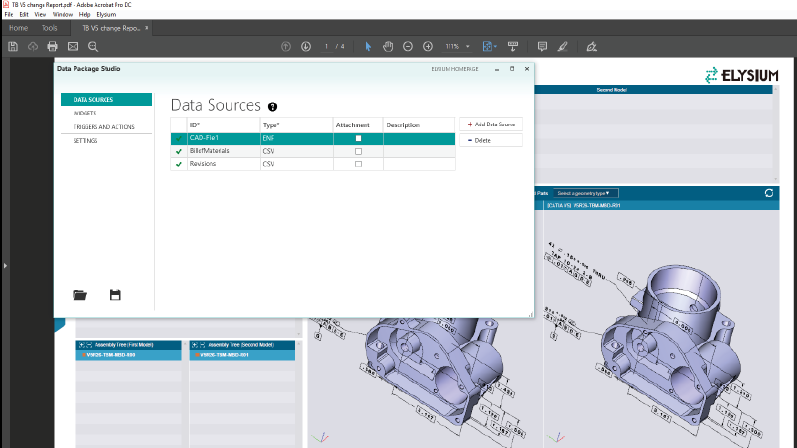Click the refresh icon in 3D view header
The width and height of the screenshot is (797, 448).
(x=768, y=192)
